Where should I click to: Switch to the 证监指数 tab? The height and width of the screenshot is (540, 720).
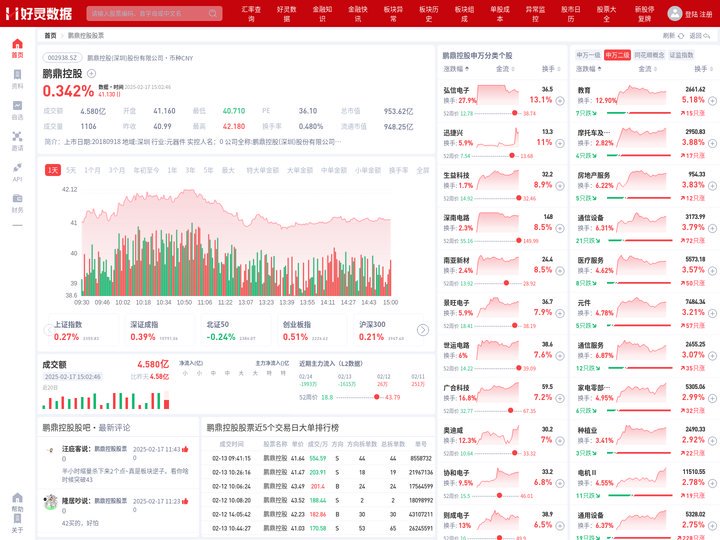[681, 55]
